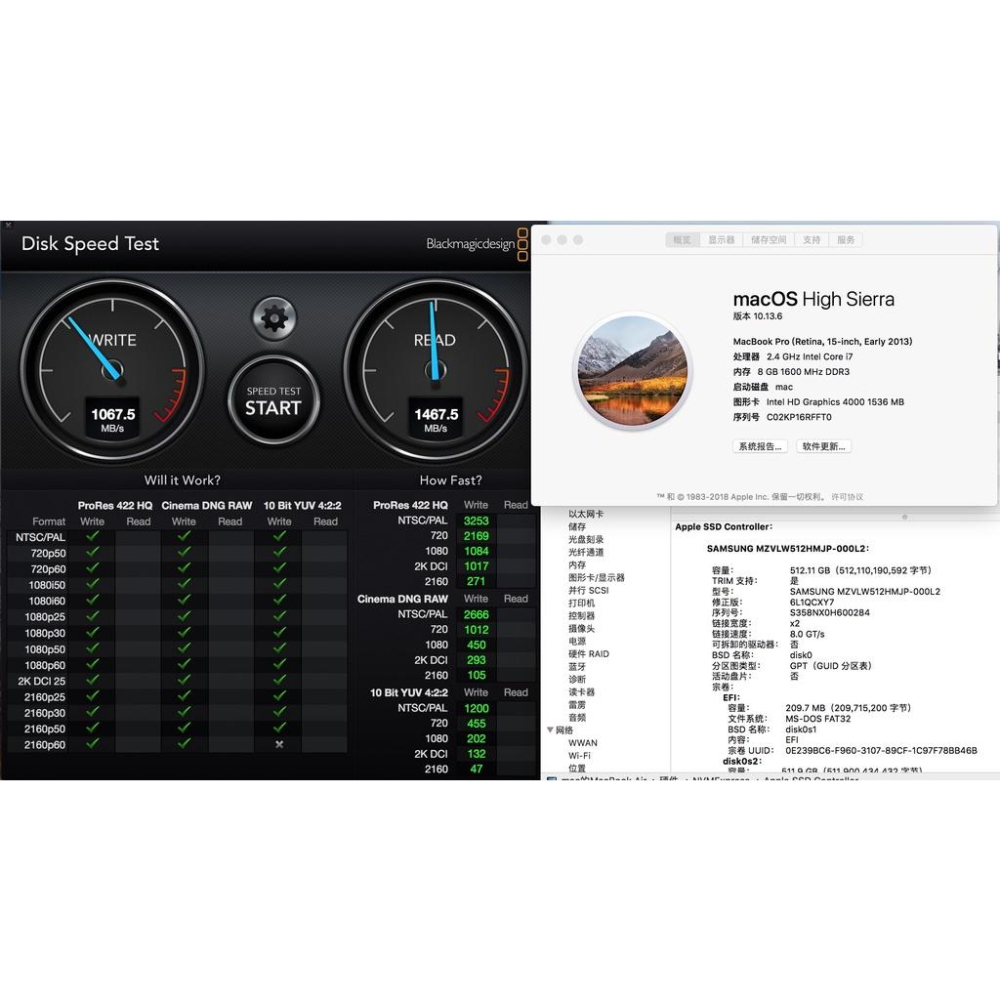Click the About This Mac serial C02KP16RFFT0
The height and width of the screenshot is (1000, 1000).
pyautogui.click(x=798, y=418)
